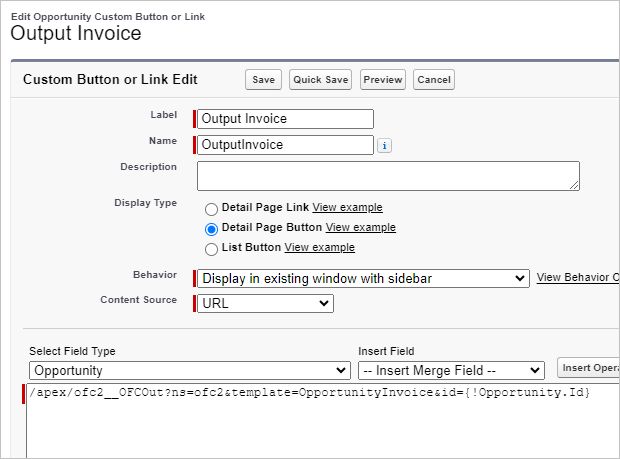Open View example for List Button
The image size is (620, 459).
tap(319, 247)
